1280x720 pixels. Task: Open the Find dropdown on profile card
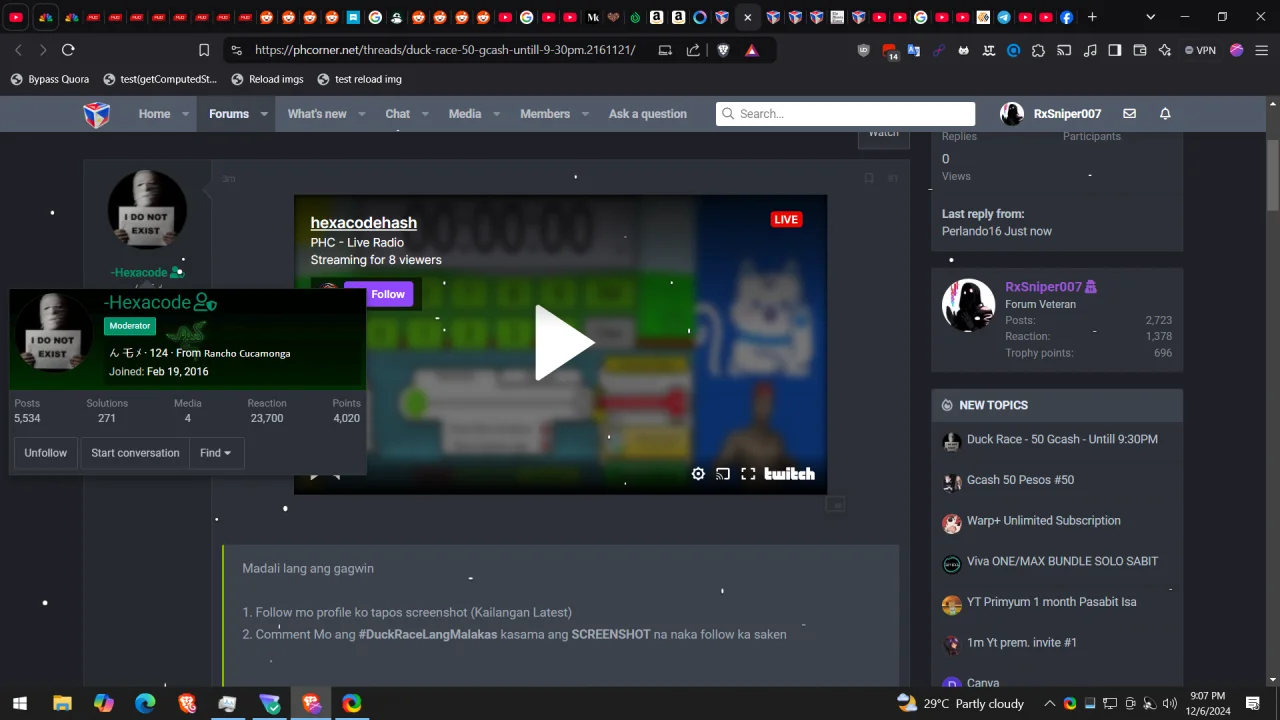(215, 453)
